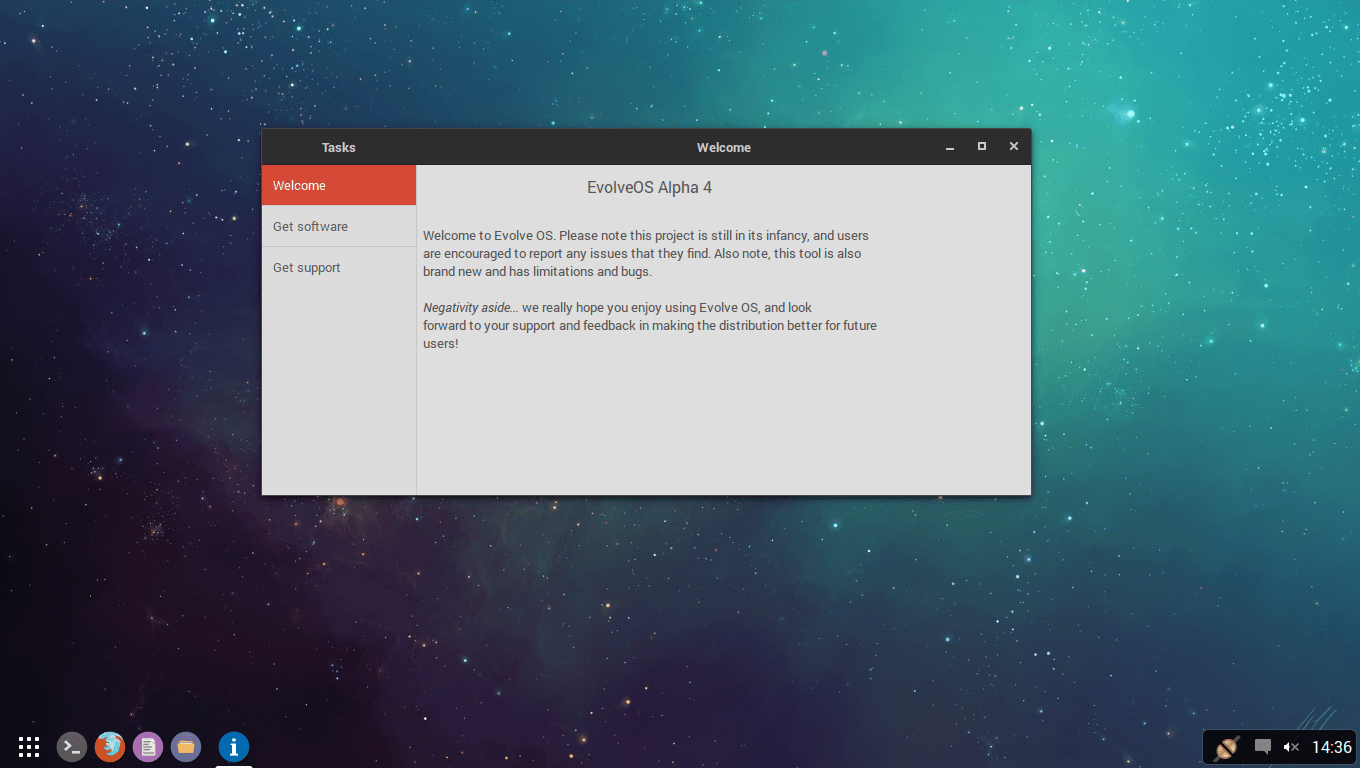
Task: Click the EvolveOS Alpha 4 heading
Action: click(x=650, y=187)
